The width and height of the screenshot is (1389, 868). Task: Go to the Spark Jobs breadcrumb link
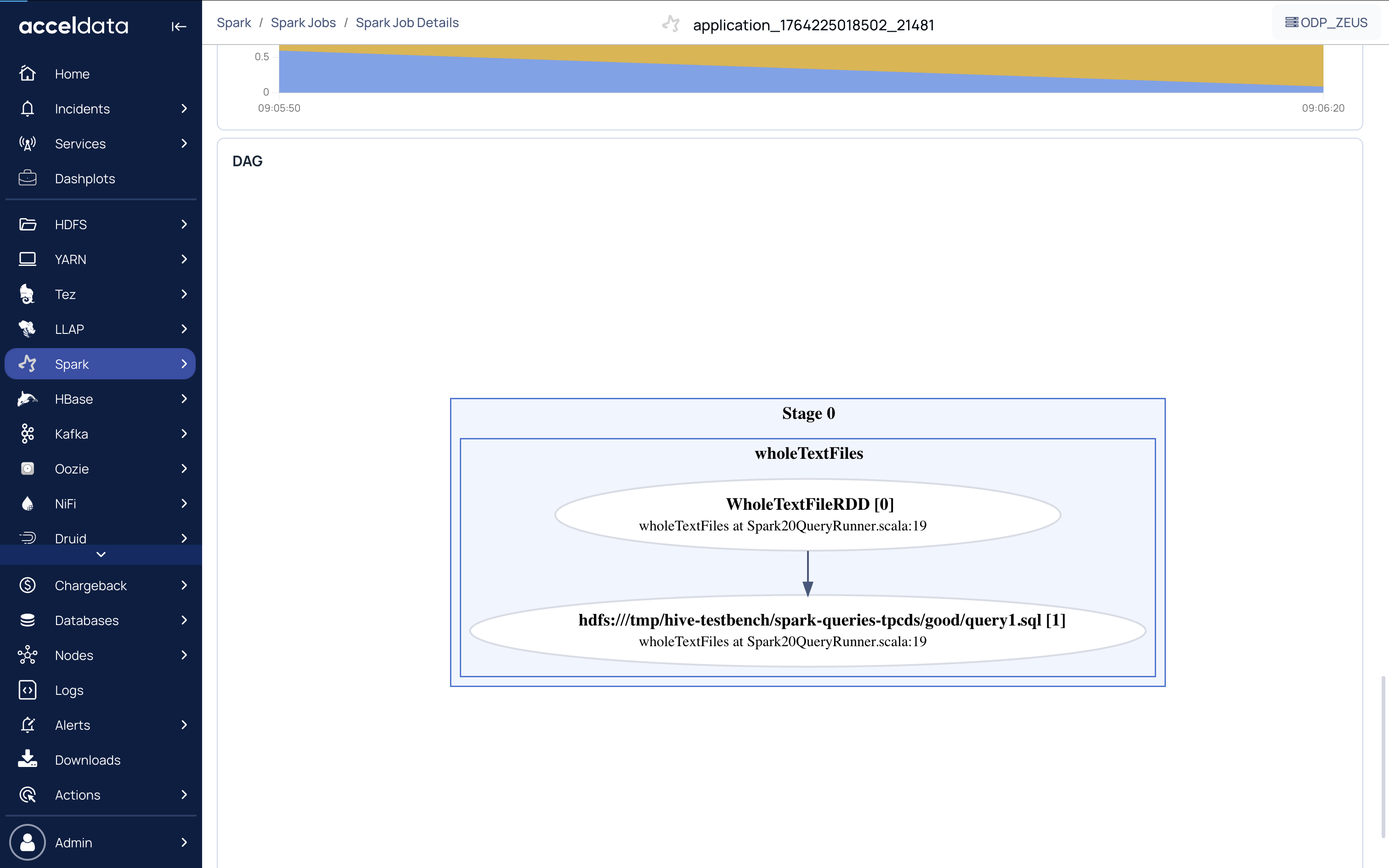[303, 23]
